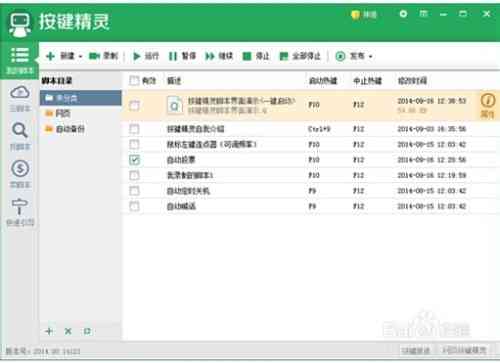
Task: Open the cloud scripts sidebar icon
Action: point(20,92)
